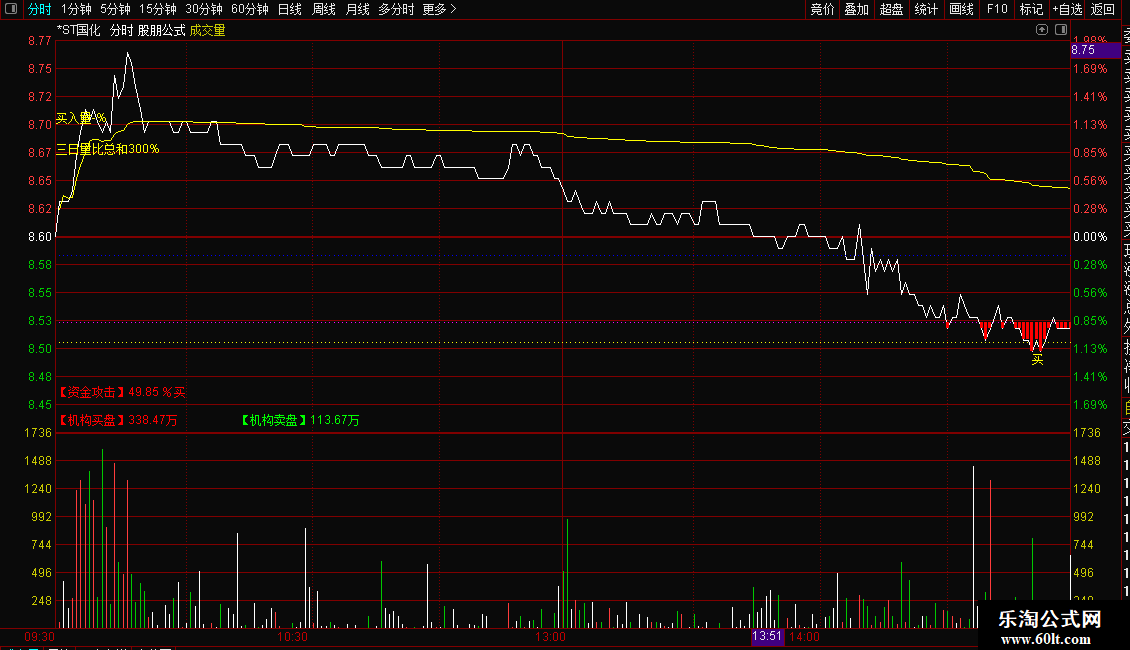Viewport: 1130px width, 650px height.
Task: Switch to 月线 monthly chart
Action: [357, 9]
